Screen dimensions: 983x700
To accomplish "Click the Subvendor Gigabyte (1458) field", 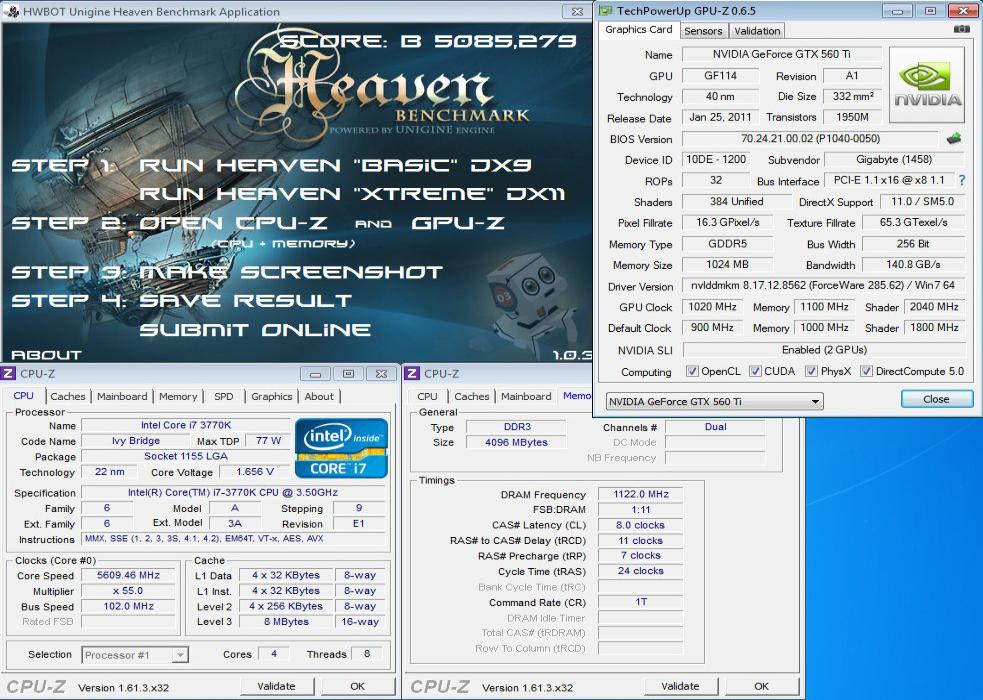I will coord(894,160).
